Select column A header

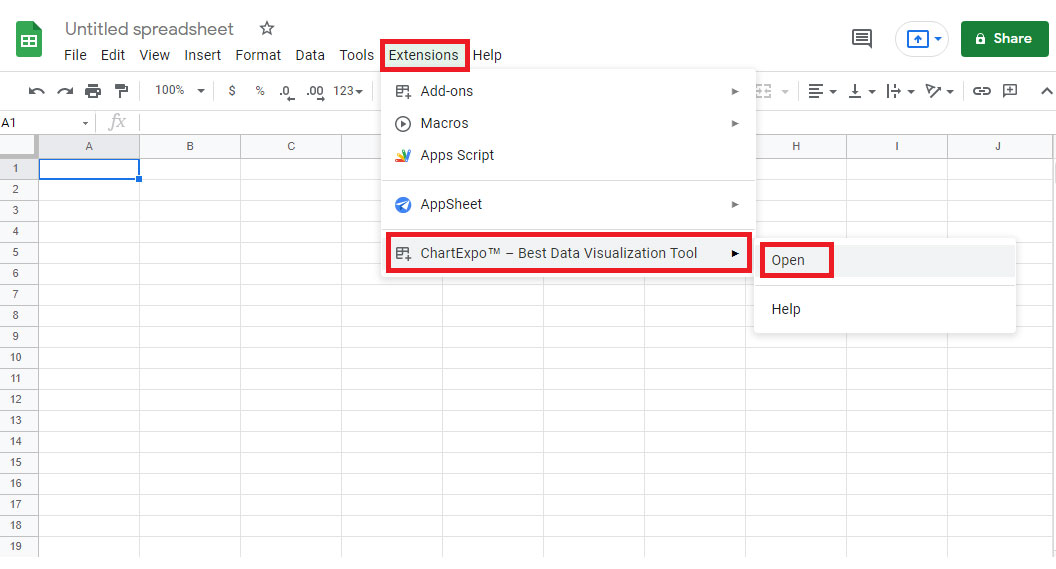pyautogui.click(x=89, y=146)
